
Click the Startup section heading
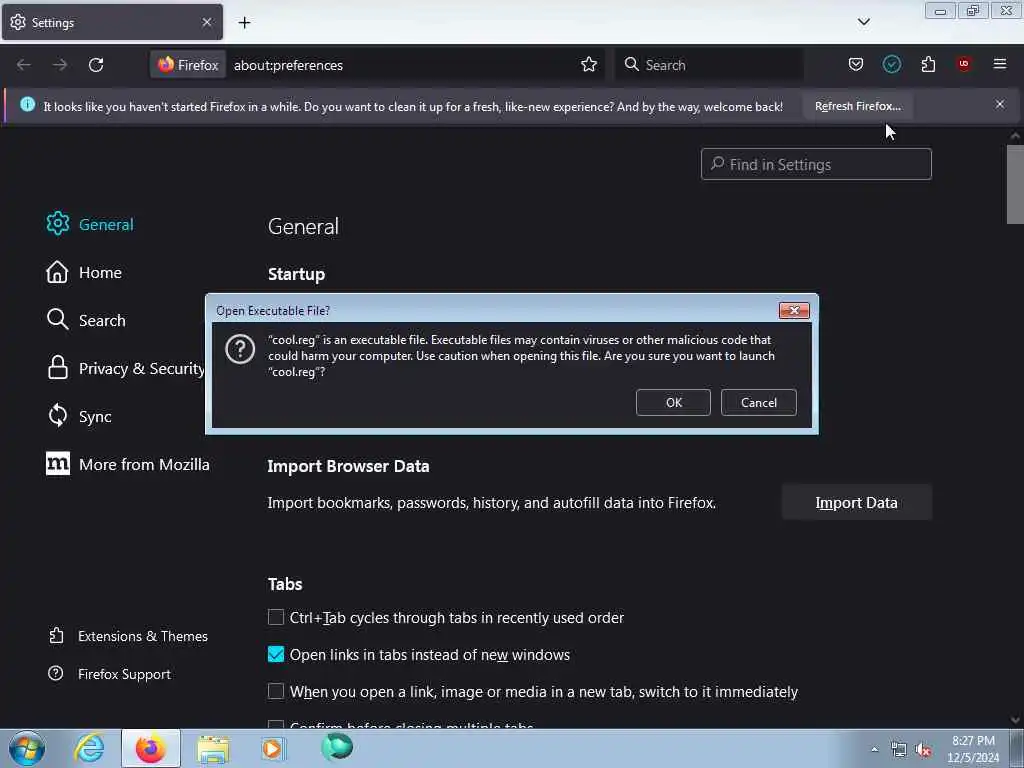[296, 274]
